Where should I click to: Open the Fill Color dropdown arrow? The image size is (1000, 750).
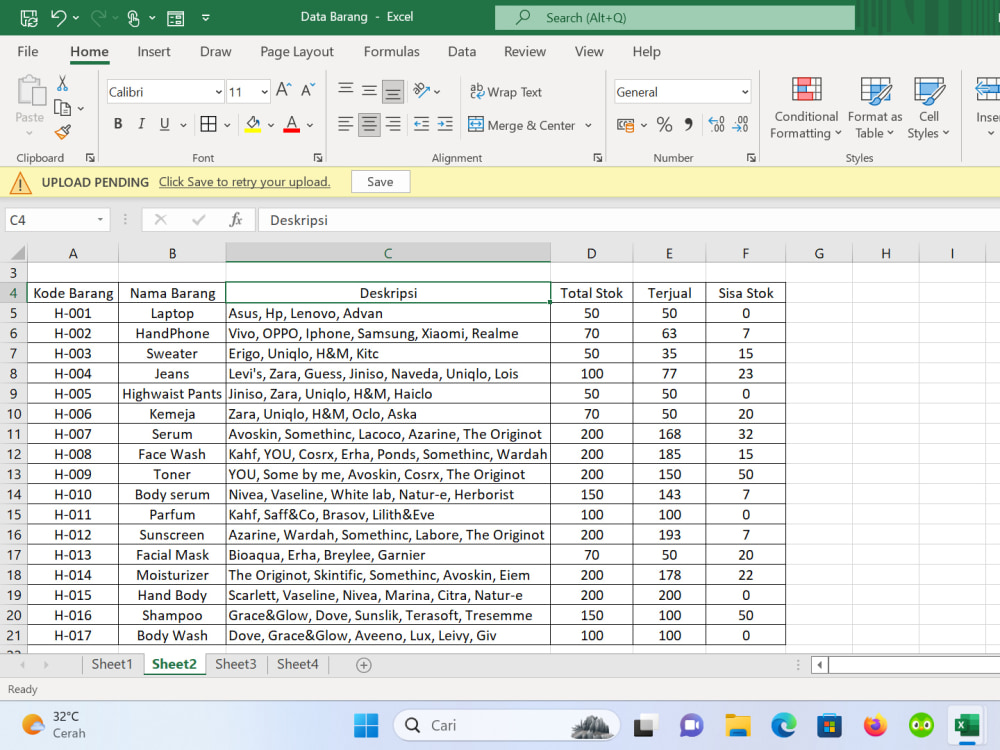(270, 125)
